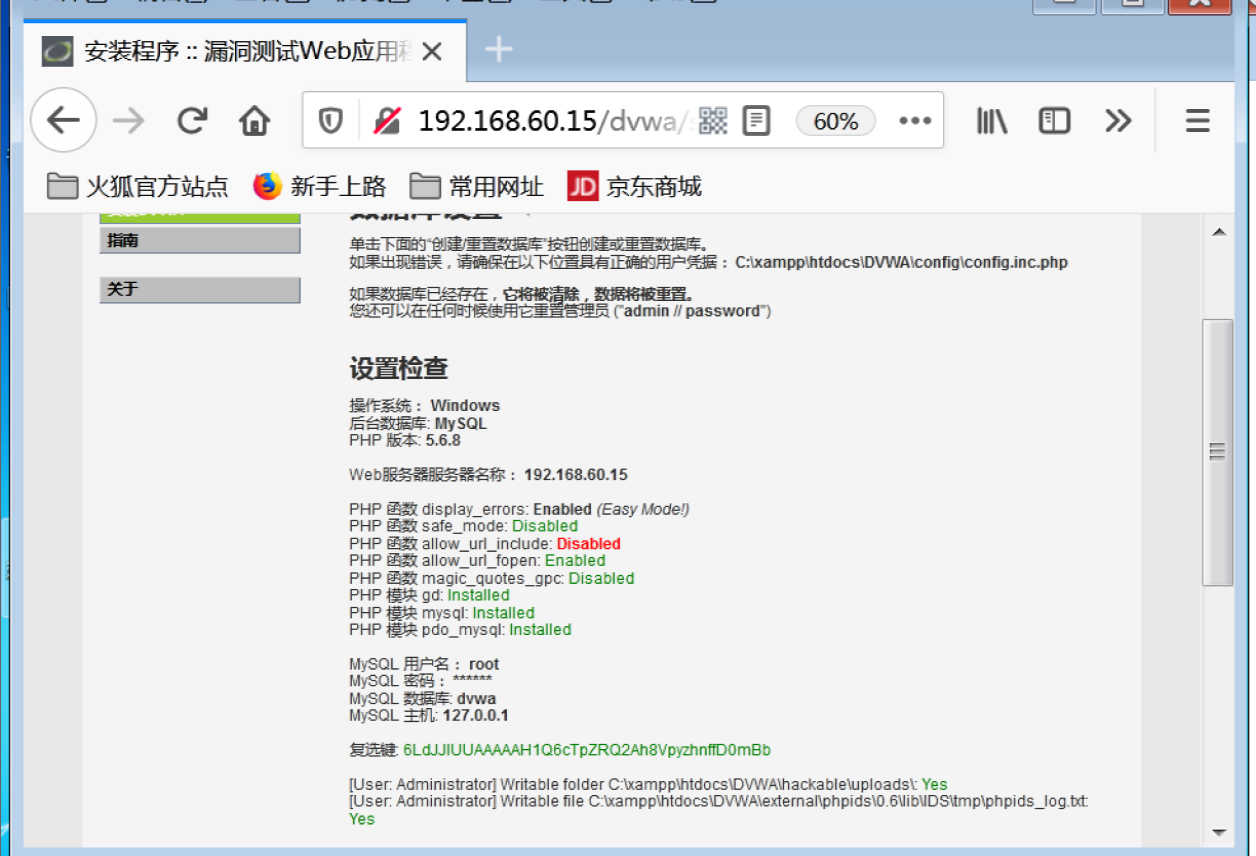Click the 操作系统 Windows line
Image resolution: width=1256 pixels, height=856 pixels.
tap(424, 406)
